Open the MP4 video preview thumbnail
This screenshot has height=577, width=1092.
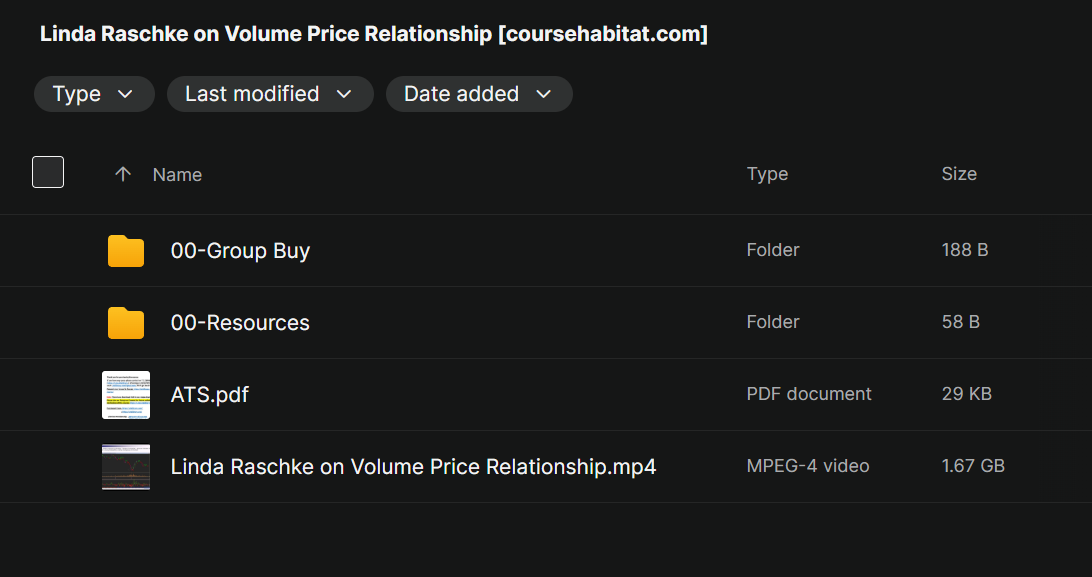[x=126, y=467]
